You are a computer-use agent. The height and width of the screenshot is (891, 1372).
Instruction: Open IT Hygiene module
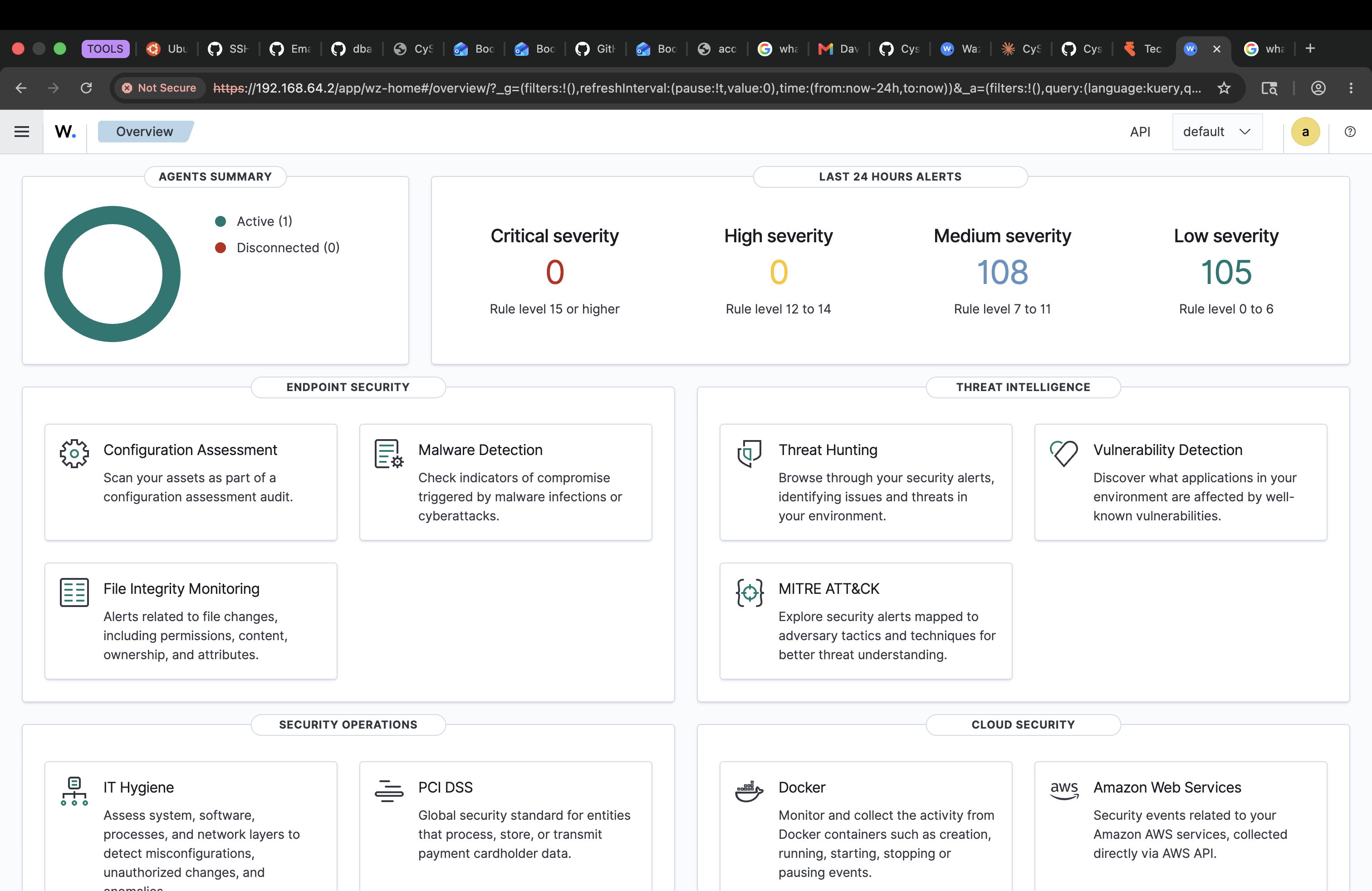[191, 827]
